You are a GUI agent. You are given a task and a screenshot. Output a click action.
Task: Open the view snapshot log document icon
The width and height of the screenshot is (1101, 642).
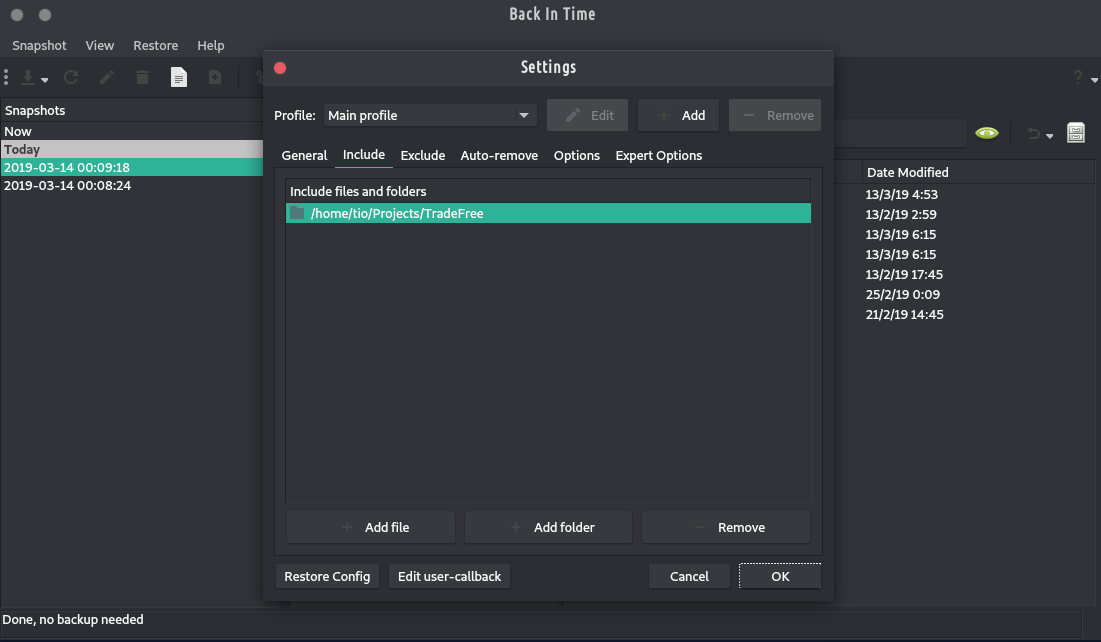(x=179, y=77)
